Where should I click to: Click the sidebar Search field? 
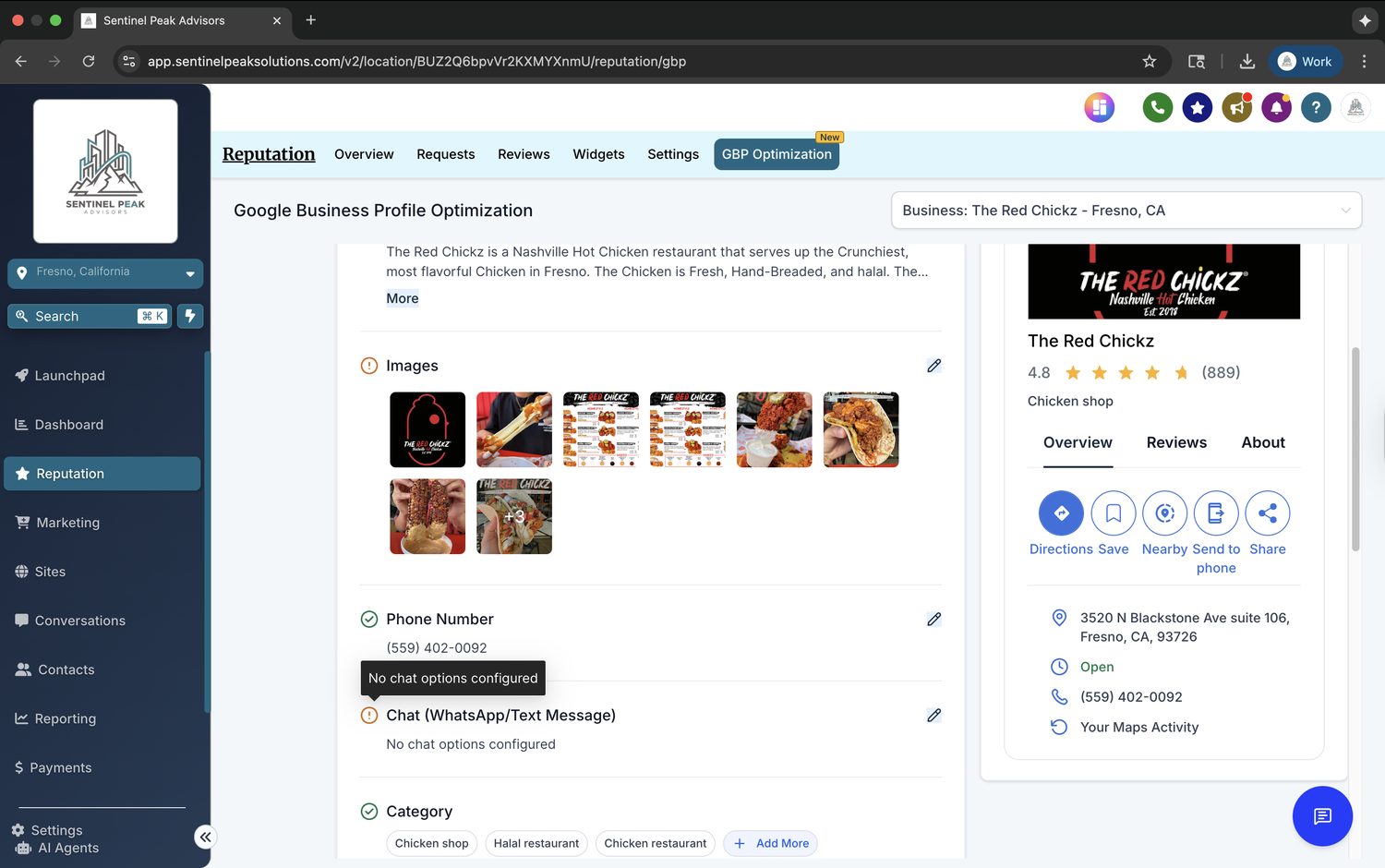coord(90,316)
